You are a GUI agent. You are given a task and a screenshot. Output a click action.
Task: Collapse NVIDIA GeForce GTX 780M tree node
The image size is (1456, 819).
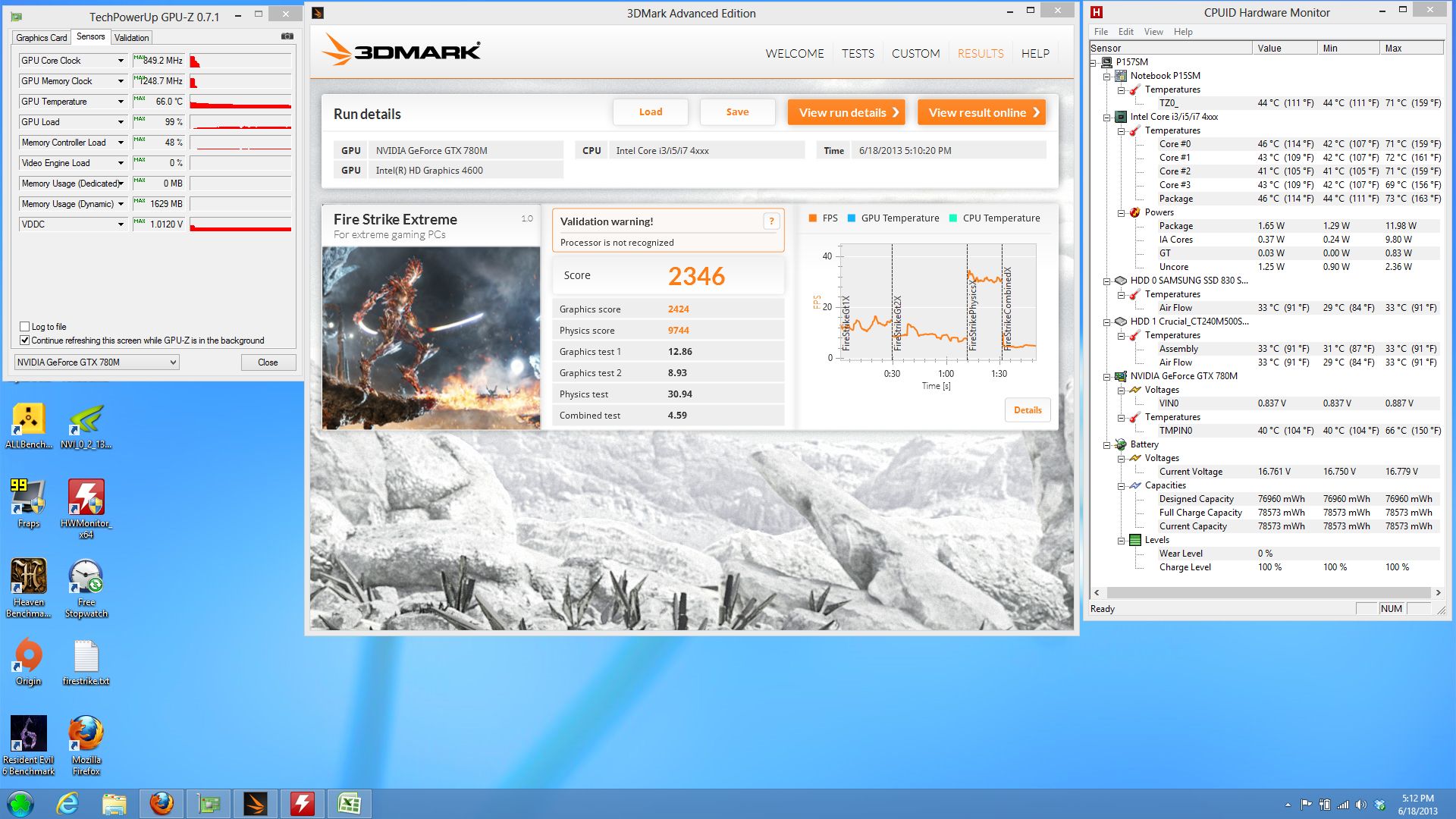1106,376
